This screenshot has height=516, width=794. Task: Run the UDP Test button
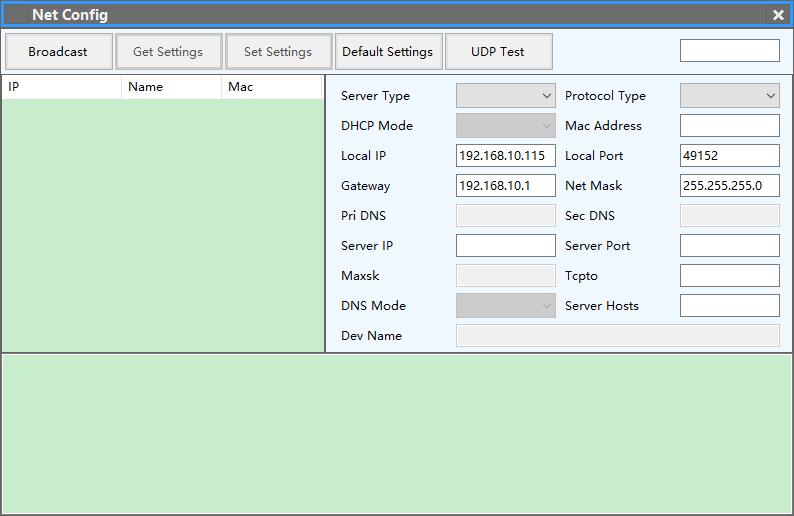pos(498,52)
